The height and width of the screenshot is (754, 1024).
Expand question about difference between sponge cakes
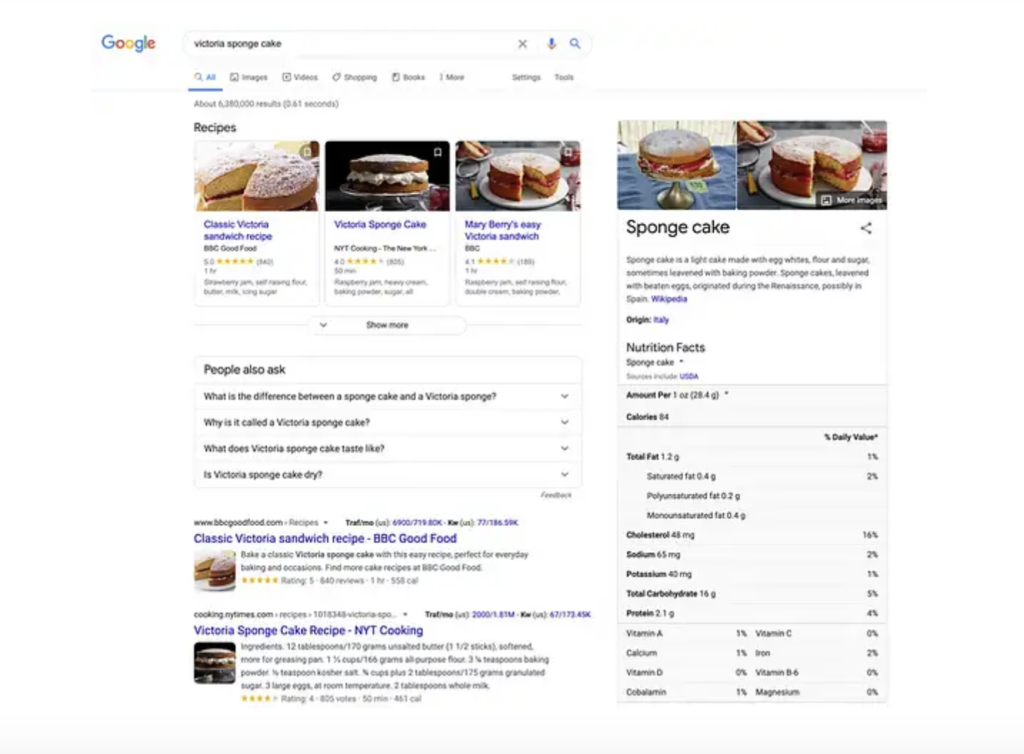point(387,396)
